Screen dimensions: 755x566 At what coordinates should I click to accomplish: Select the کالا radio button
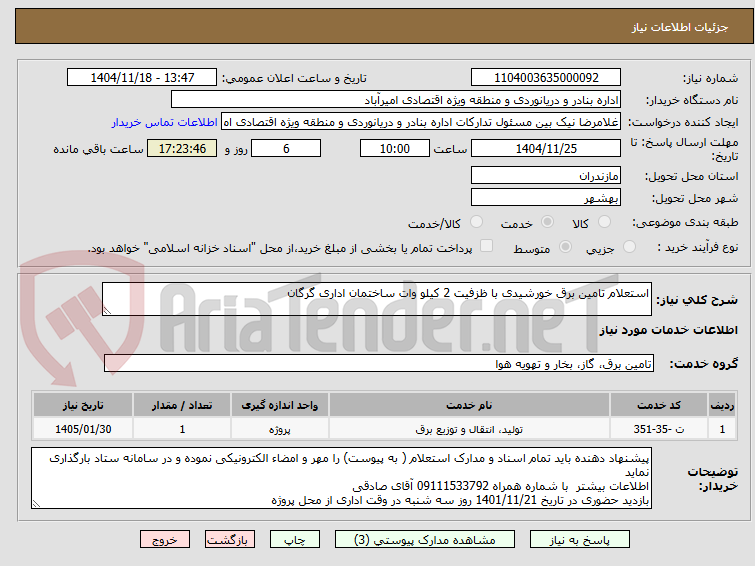click(603, 222)
